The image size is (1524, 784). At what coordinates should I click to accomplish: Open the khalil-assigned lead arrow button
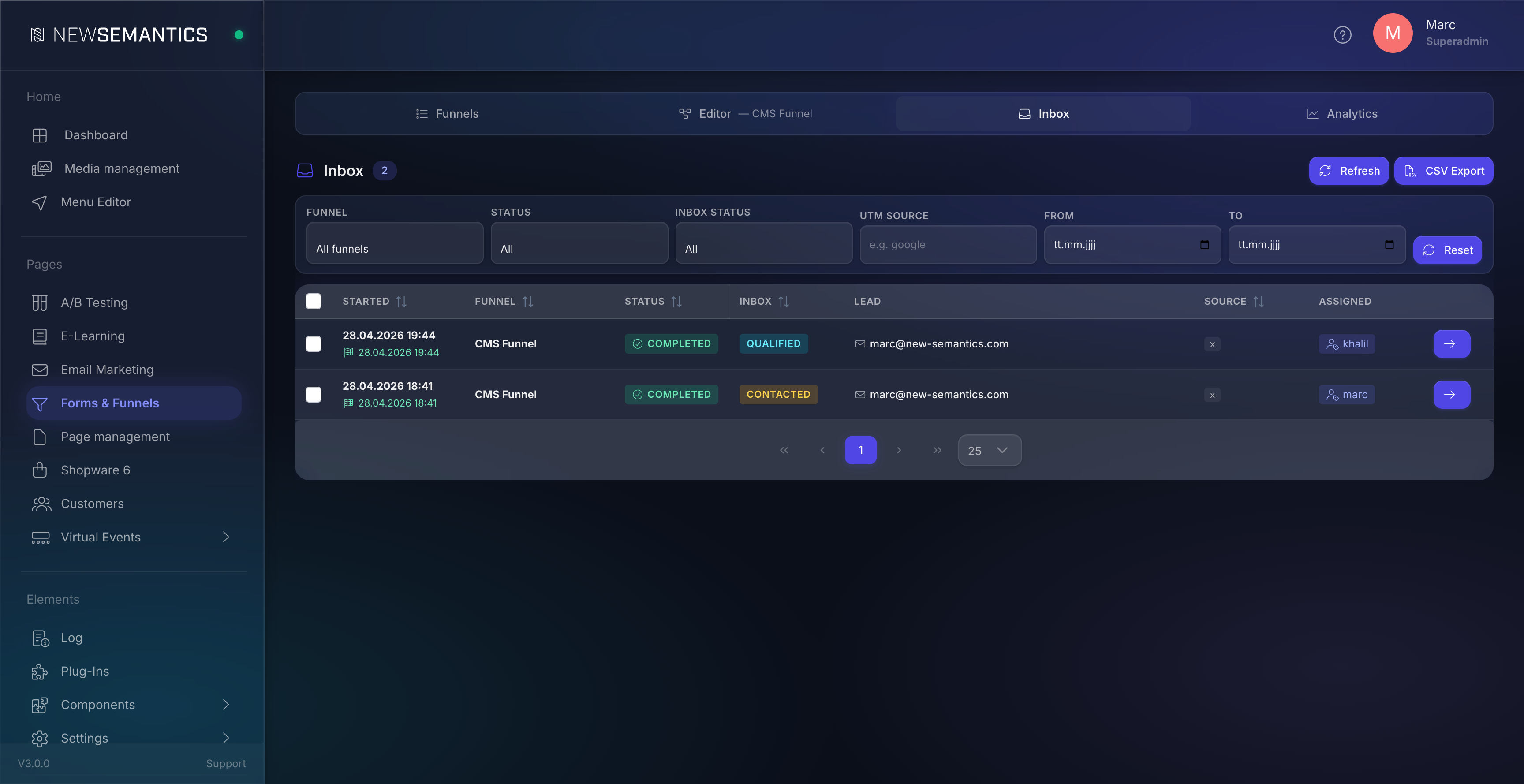click(1451, 344)
